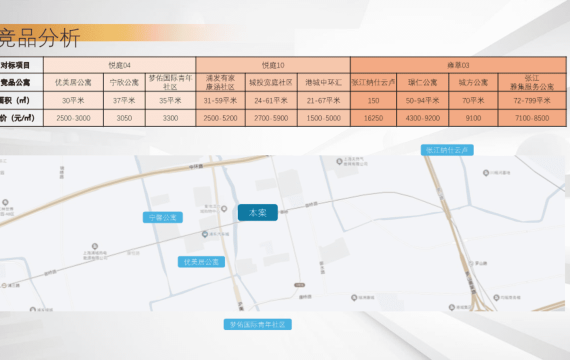Click the price cell 2700-5900
570x360 pixels.
[x=271, y=118]
